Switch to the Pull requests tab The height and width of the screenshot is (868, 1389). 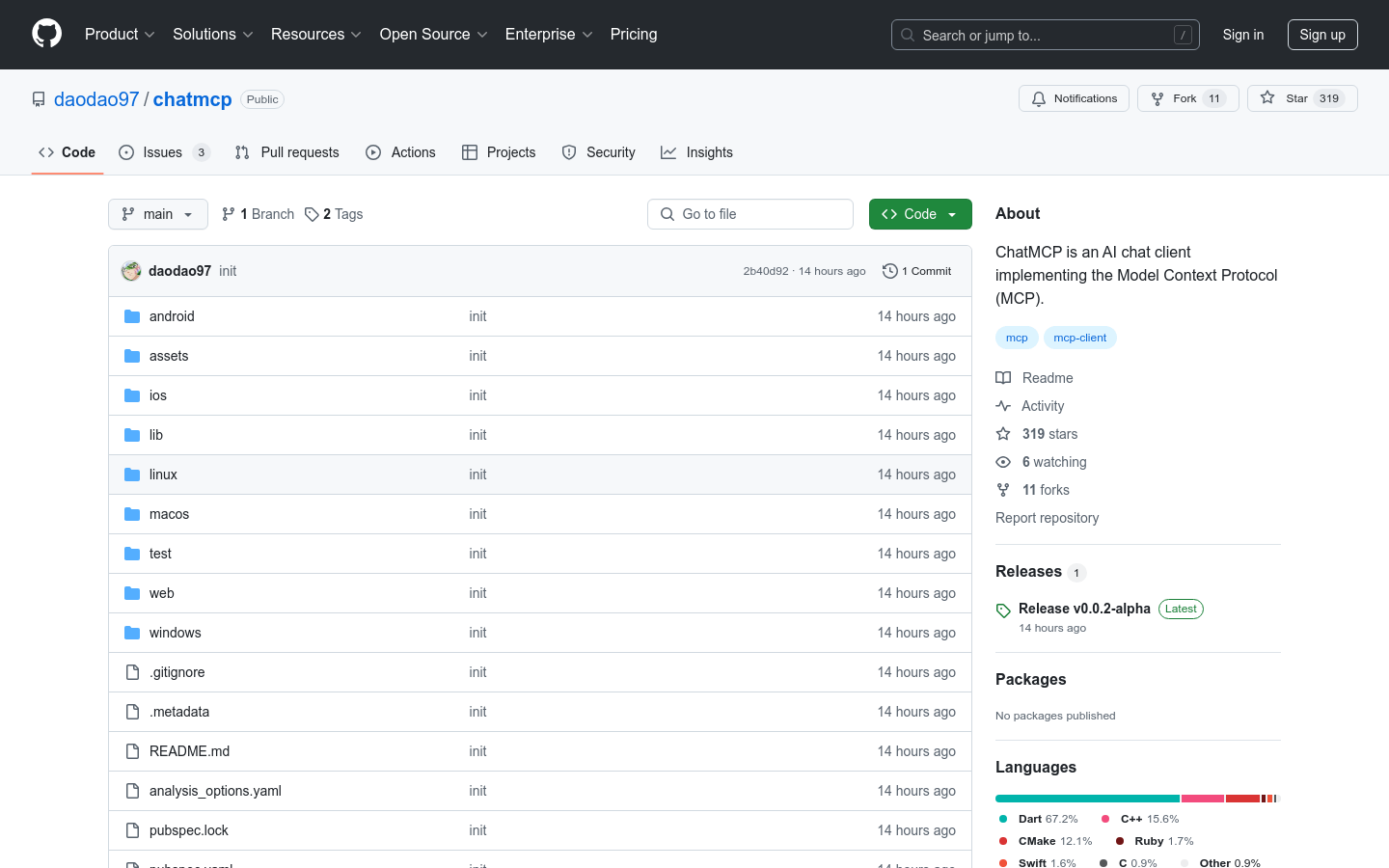coord(287,152)
